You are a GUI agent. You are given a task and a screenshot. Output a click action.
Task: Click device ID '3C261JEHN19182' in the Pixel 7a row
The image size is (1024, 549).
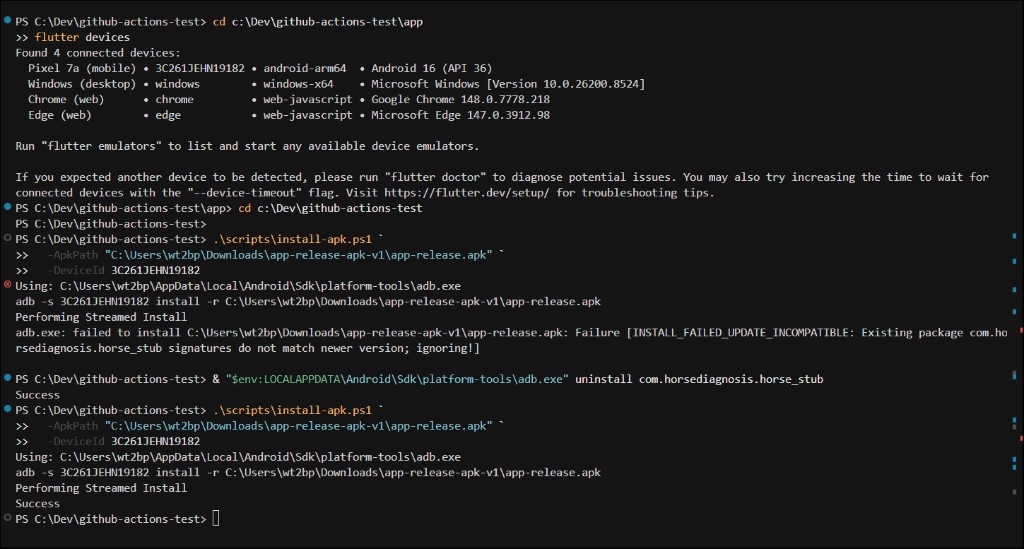pos(200,68)
